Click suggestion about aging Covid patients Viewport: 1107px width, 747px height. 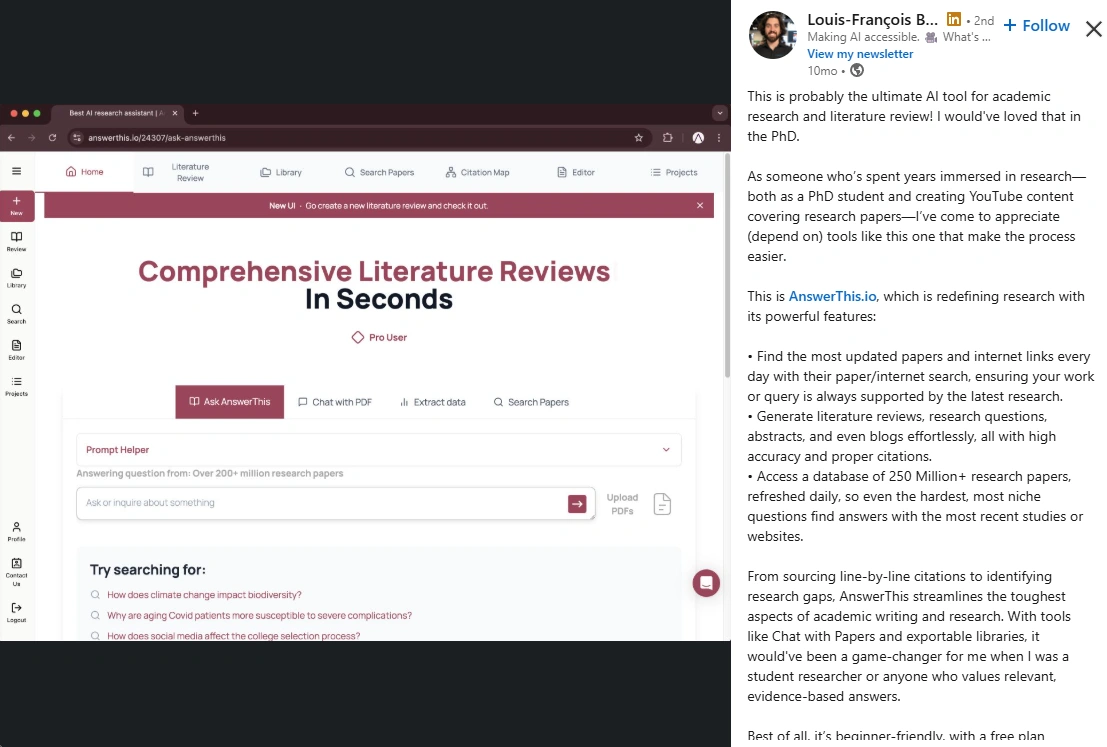point(259,616)
